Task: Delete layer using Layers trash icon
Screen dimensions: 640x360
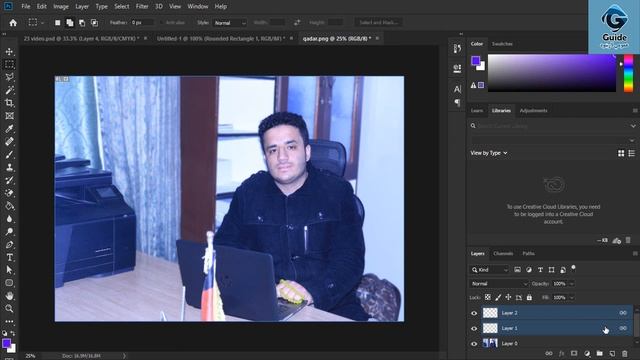Action: click(624, 353)
